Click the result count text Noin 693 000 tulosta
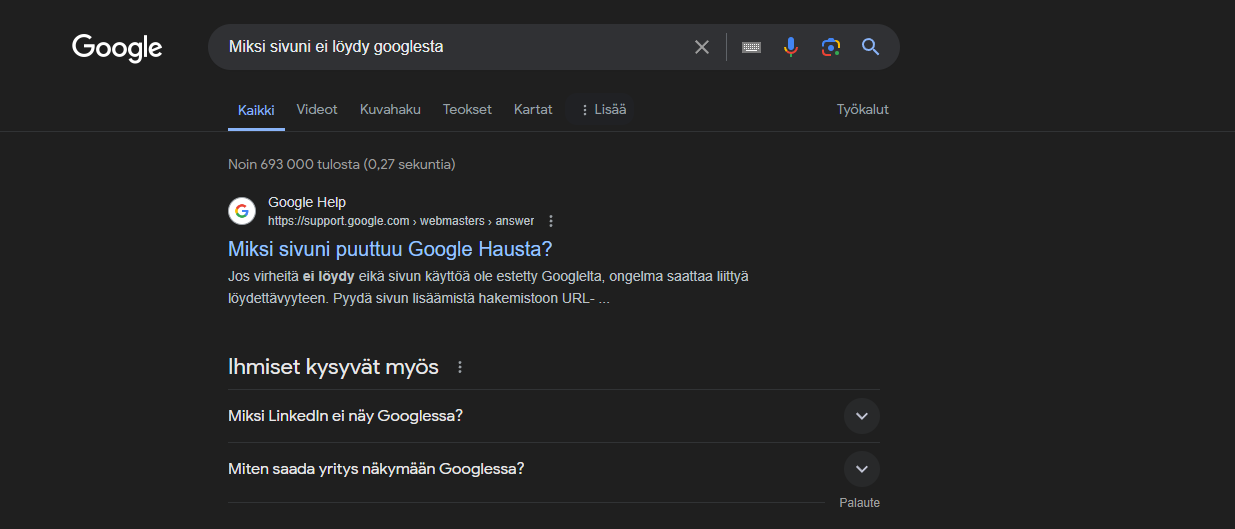Screen dimensions: 1235x529 341,164
